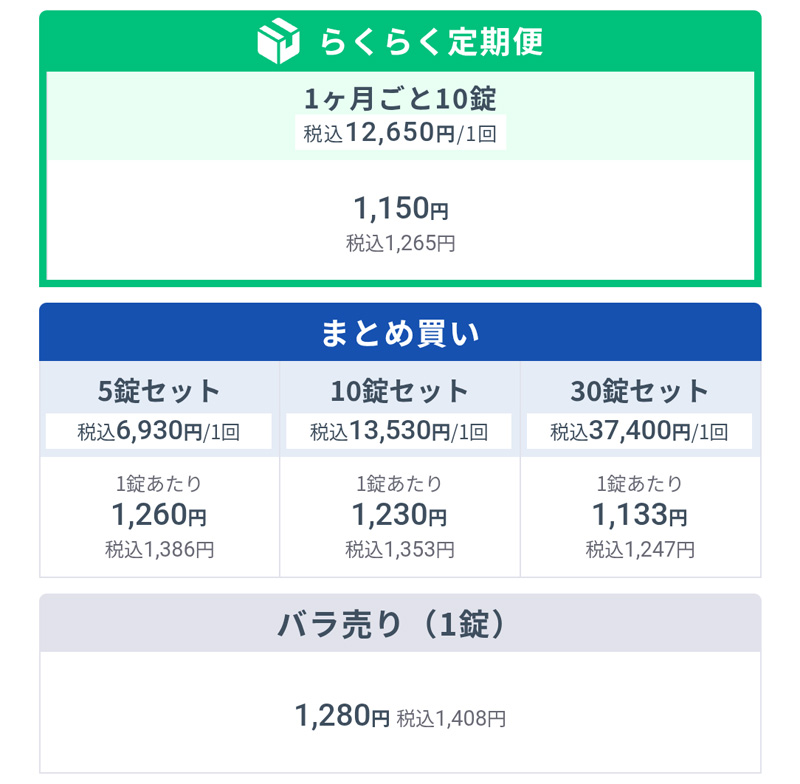800x784 pixels.
Task: Open the まとめ買い section header
Action: point(400,333)
